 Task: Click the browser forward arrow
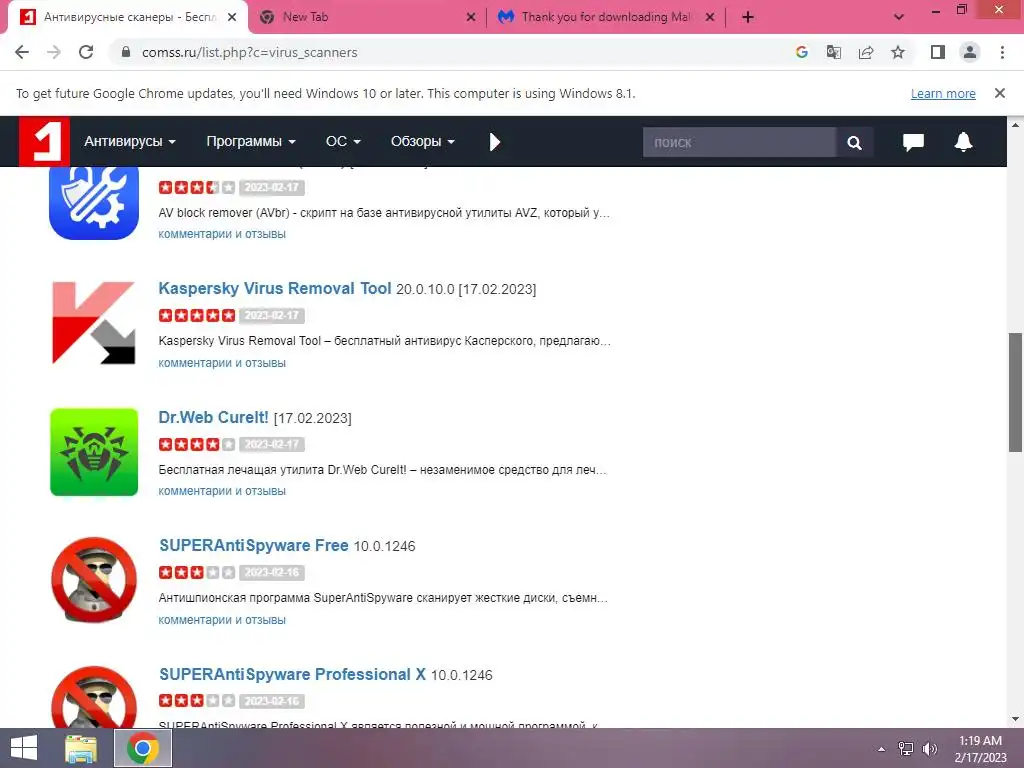click(x=54, y=52)
